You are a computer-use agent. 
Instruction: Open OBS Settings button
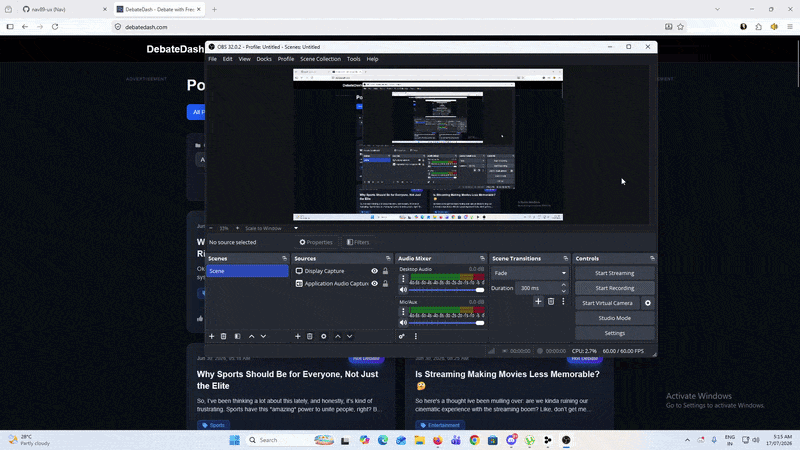point(614,333)
